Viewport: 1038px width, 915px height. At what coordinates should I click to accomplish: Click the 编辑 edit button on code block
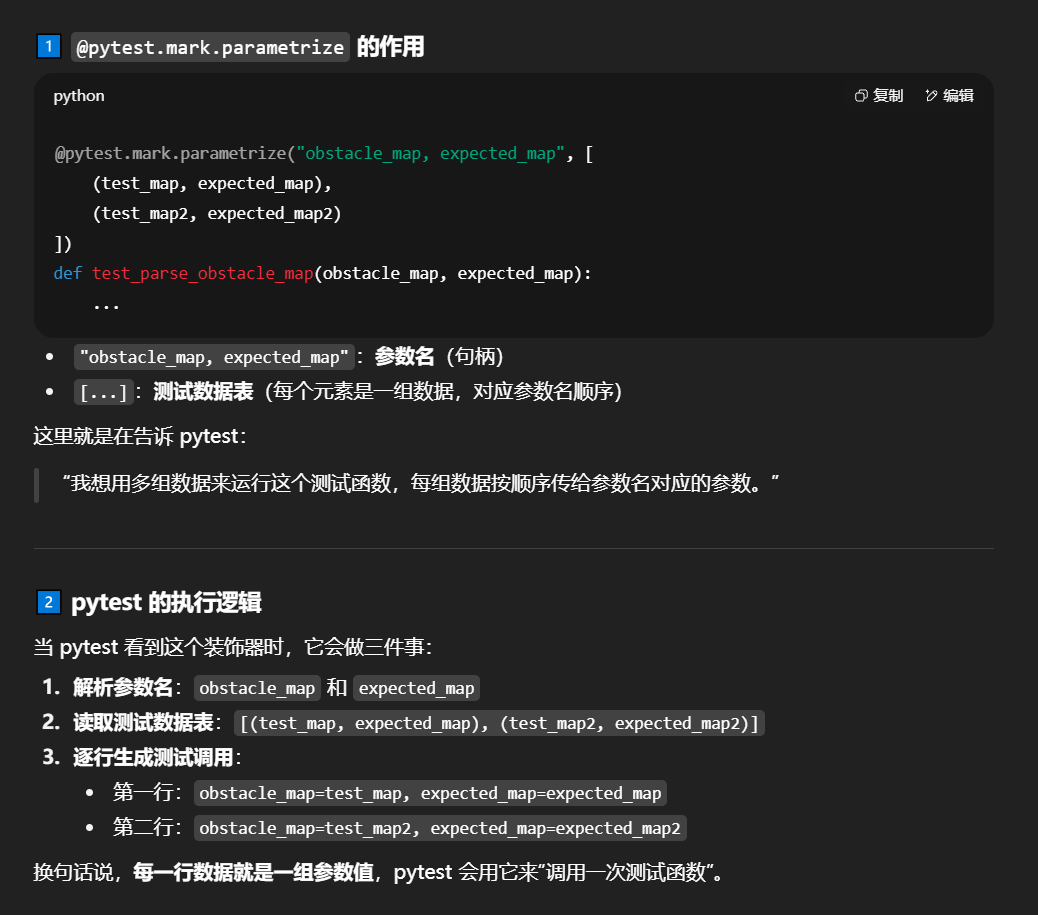point(949,96)
